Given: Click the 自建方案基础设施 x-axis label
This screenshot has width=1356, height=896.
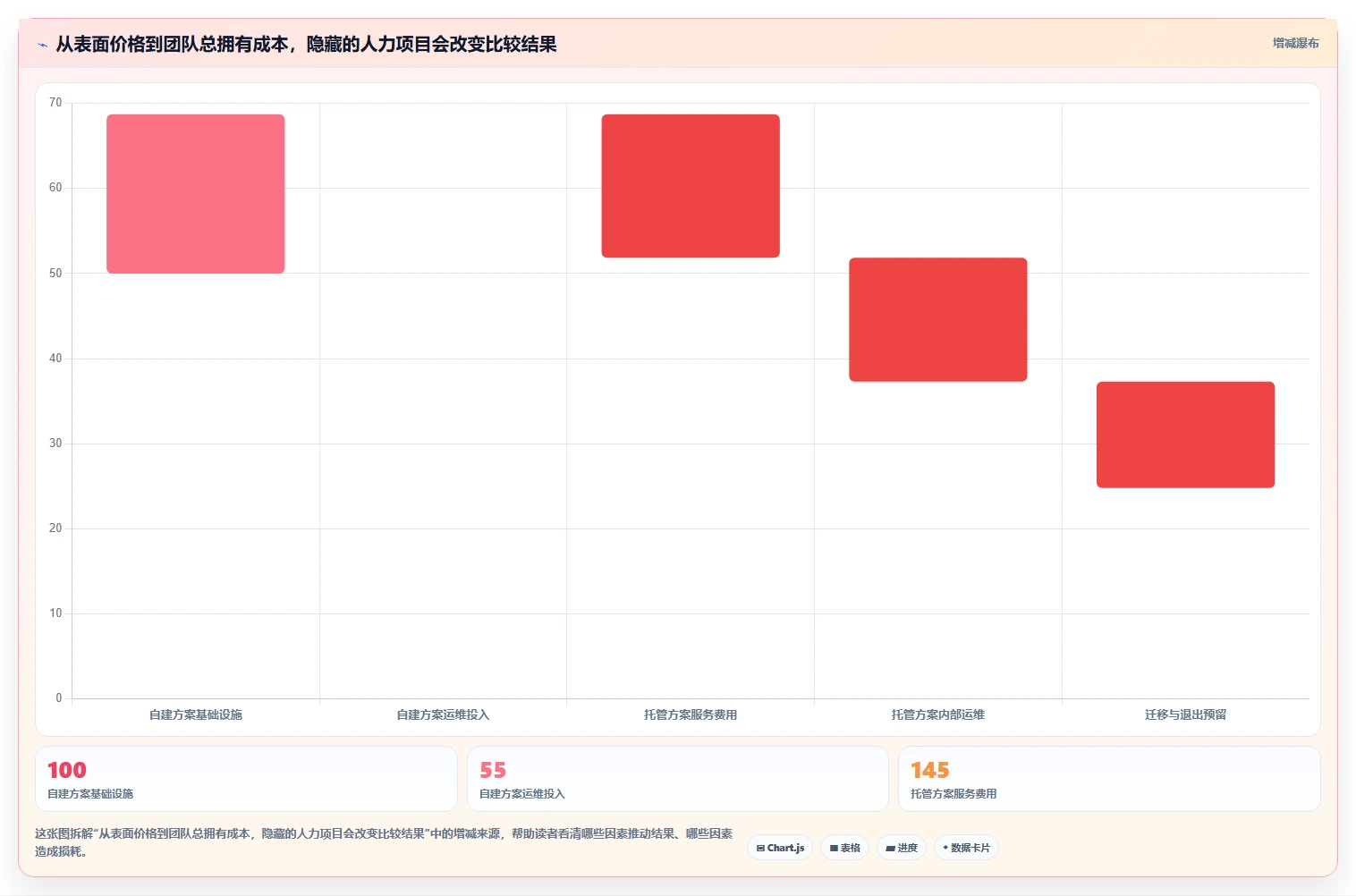Looking at the screenshot, I should 196,714.
